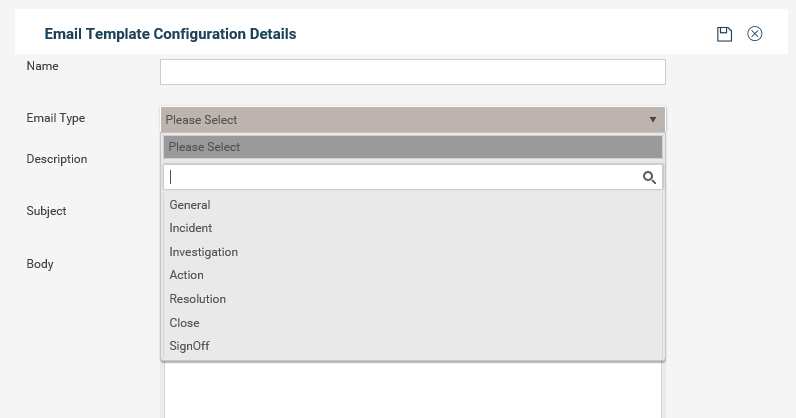Image resolution: width=796 pixels, height=418 pixels.
Task: Click the Email Type label
Action: click(56, 118)
